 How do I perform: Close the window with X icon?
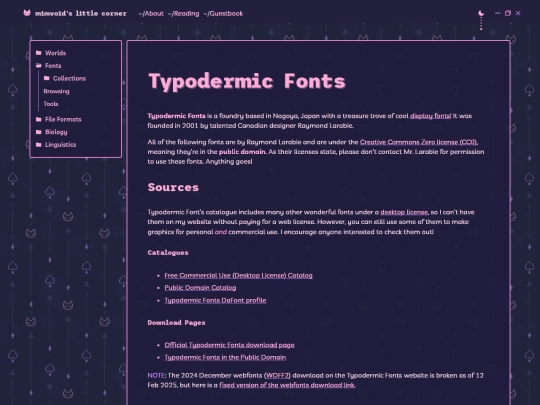point(518,13)
